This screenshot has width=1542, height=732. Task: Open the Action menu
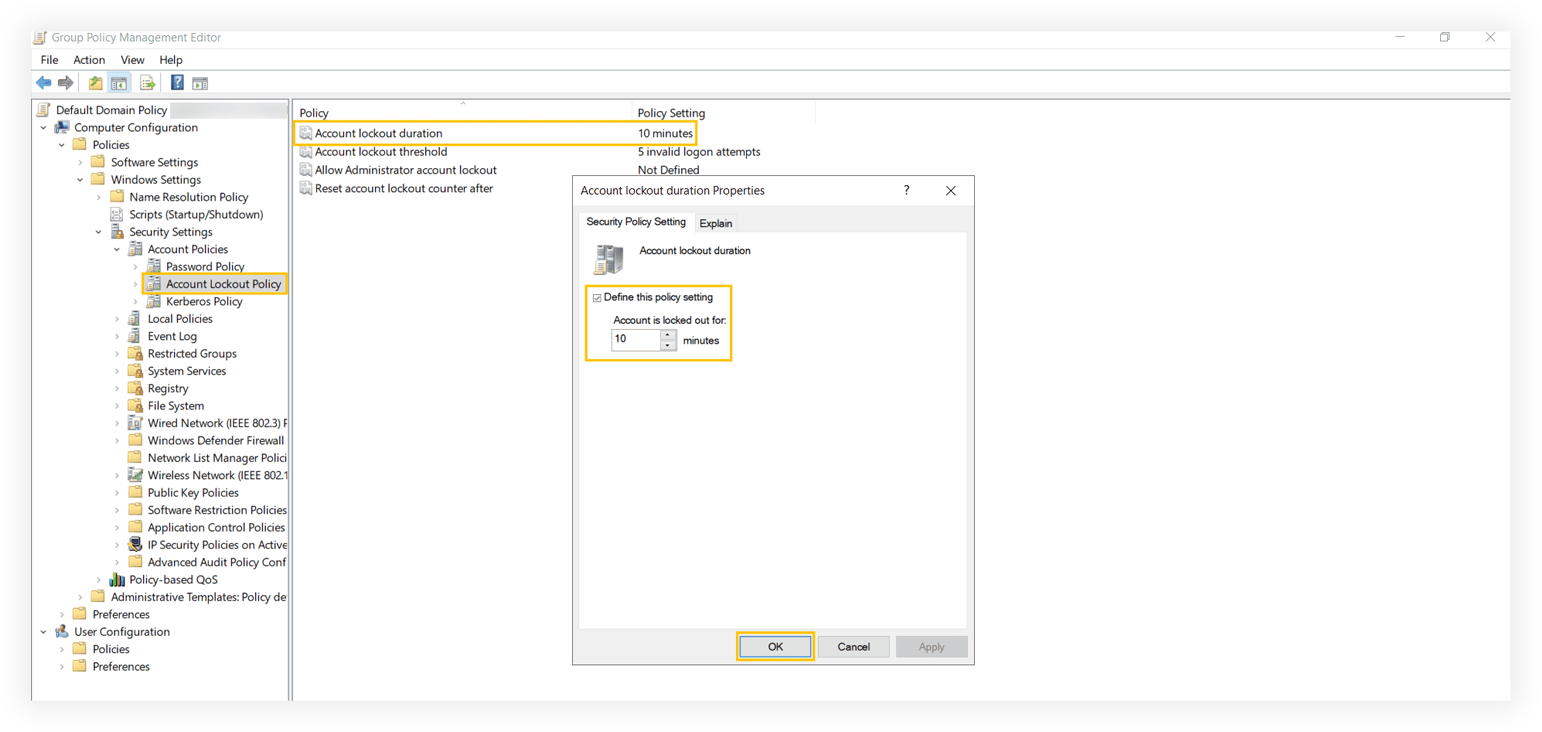[x=89, y=59]
